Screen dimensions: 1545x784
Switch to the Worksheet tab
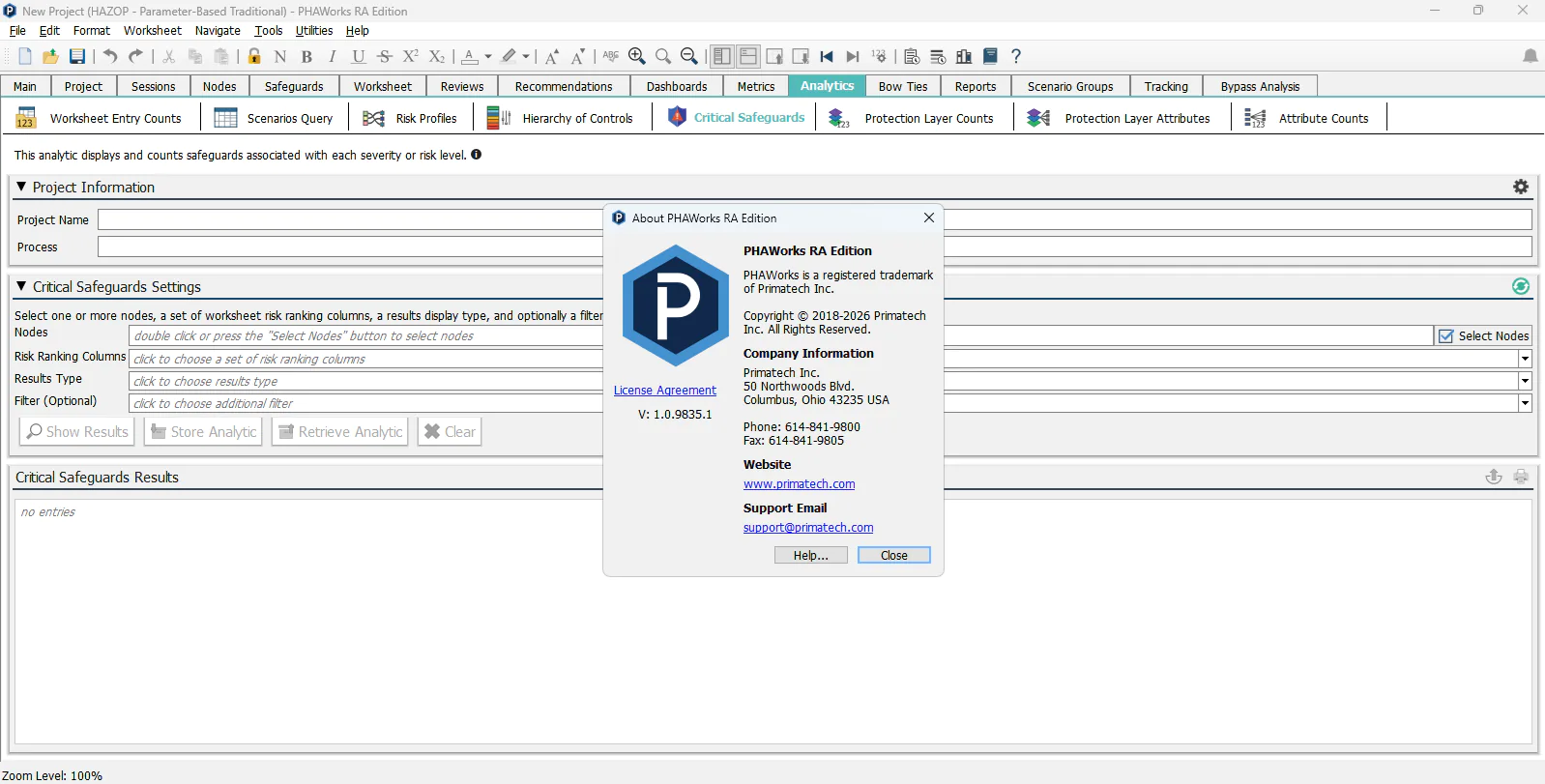coord(383,86)
